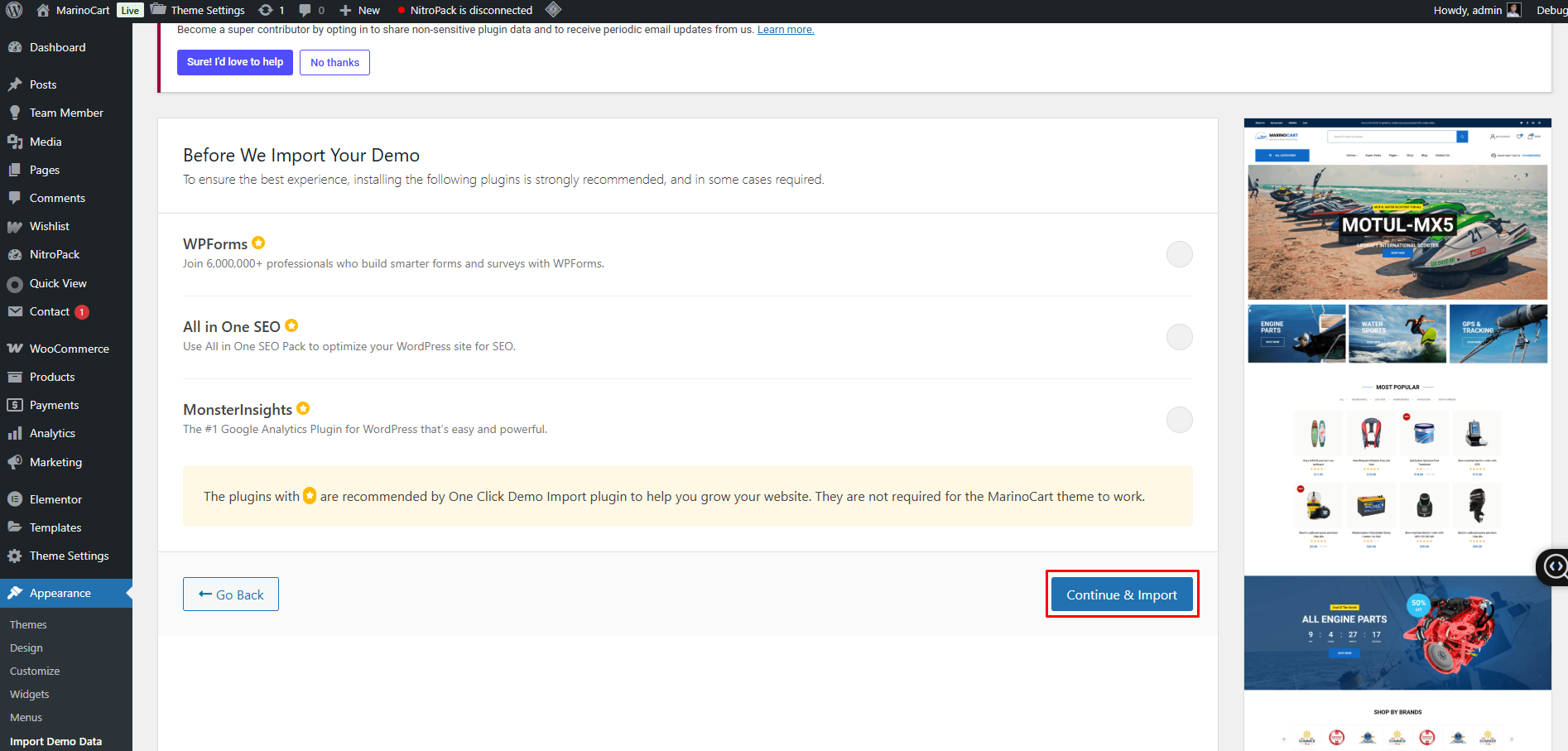Click Continue & Import button

tap(1121, 595)
